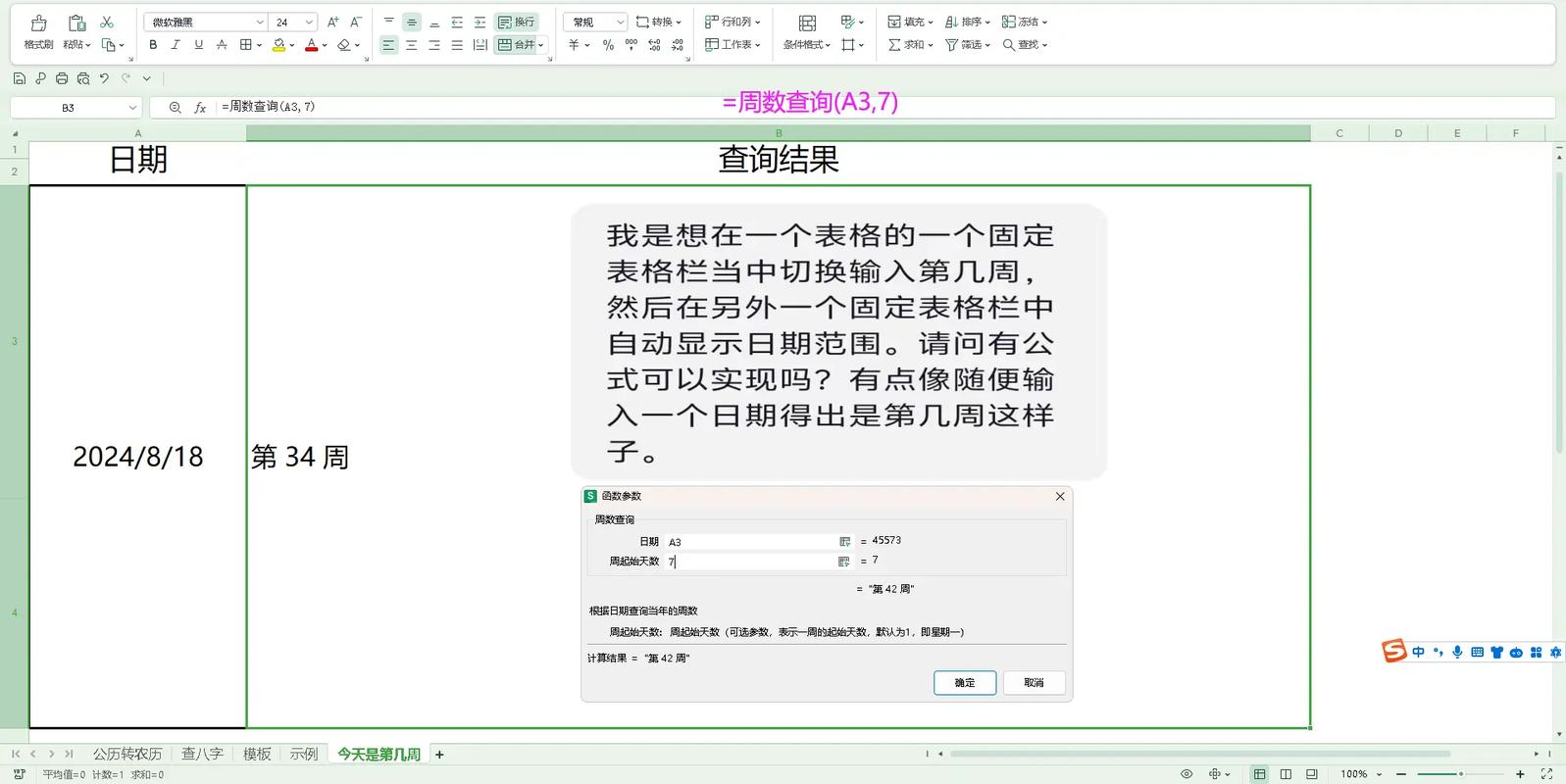Screen dimensions: 1566x784
Task: Click the print preview icon
Action: click(83, 78)
